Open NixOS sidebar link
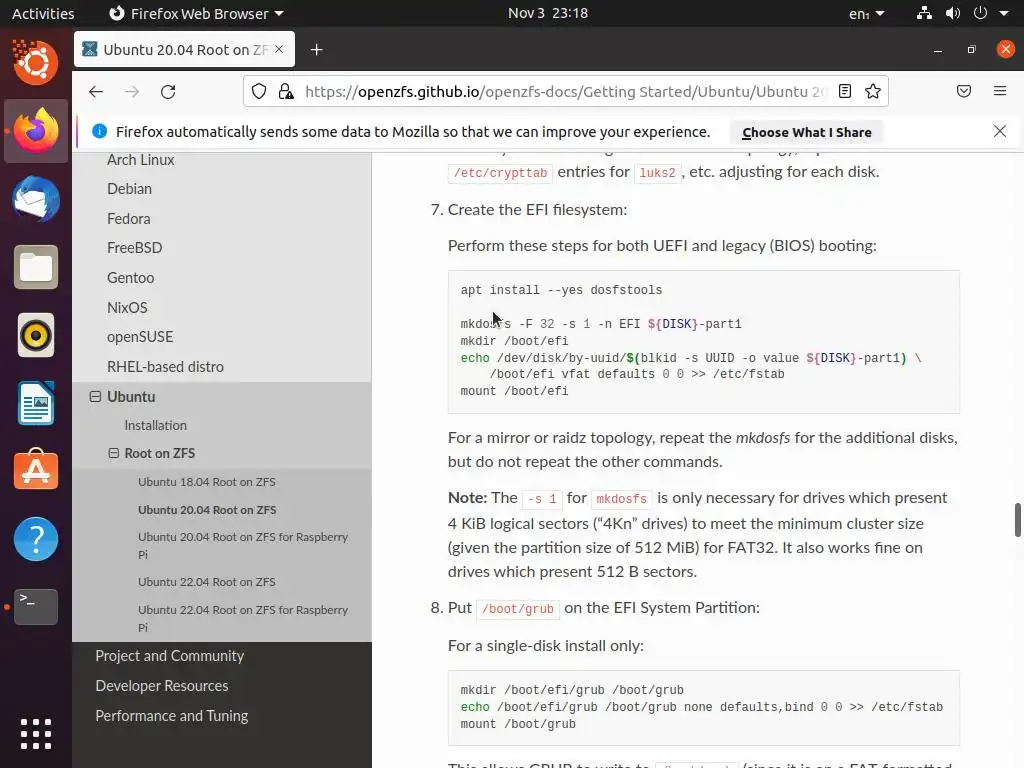Viewport: 1024px width, 768px height. [x=127, y=307]
